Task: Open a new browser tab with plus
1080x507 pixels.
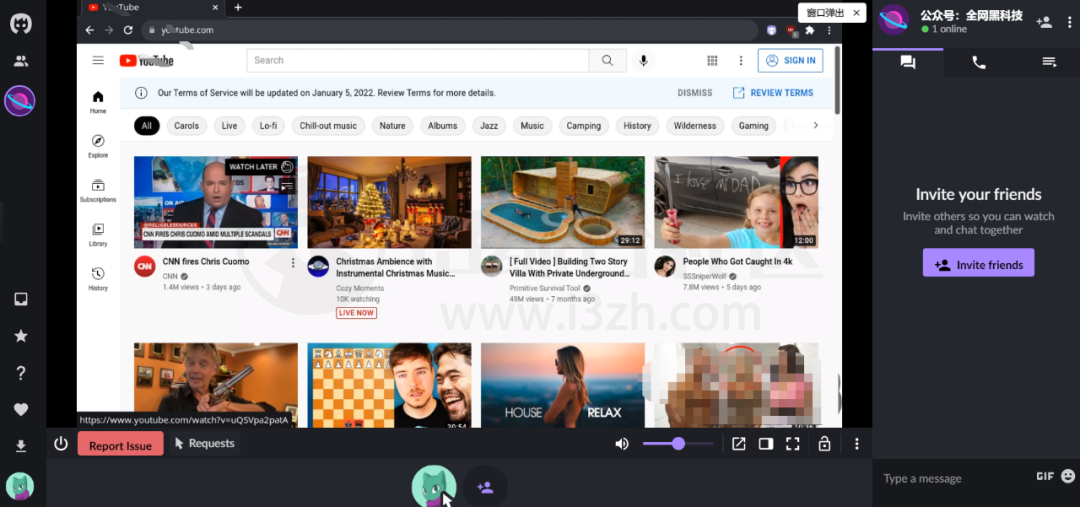Action: click(238, 8)
